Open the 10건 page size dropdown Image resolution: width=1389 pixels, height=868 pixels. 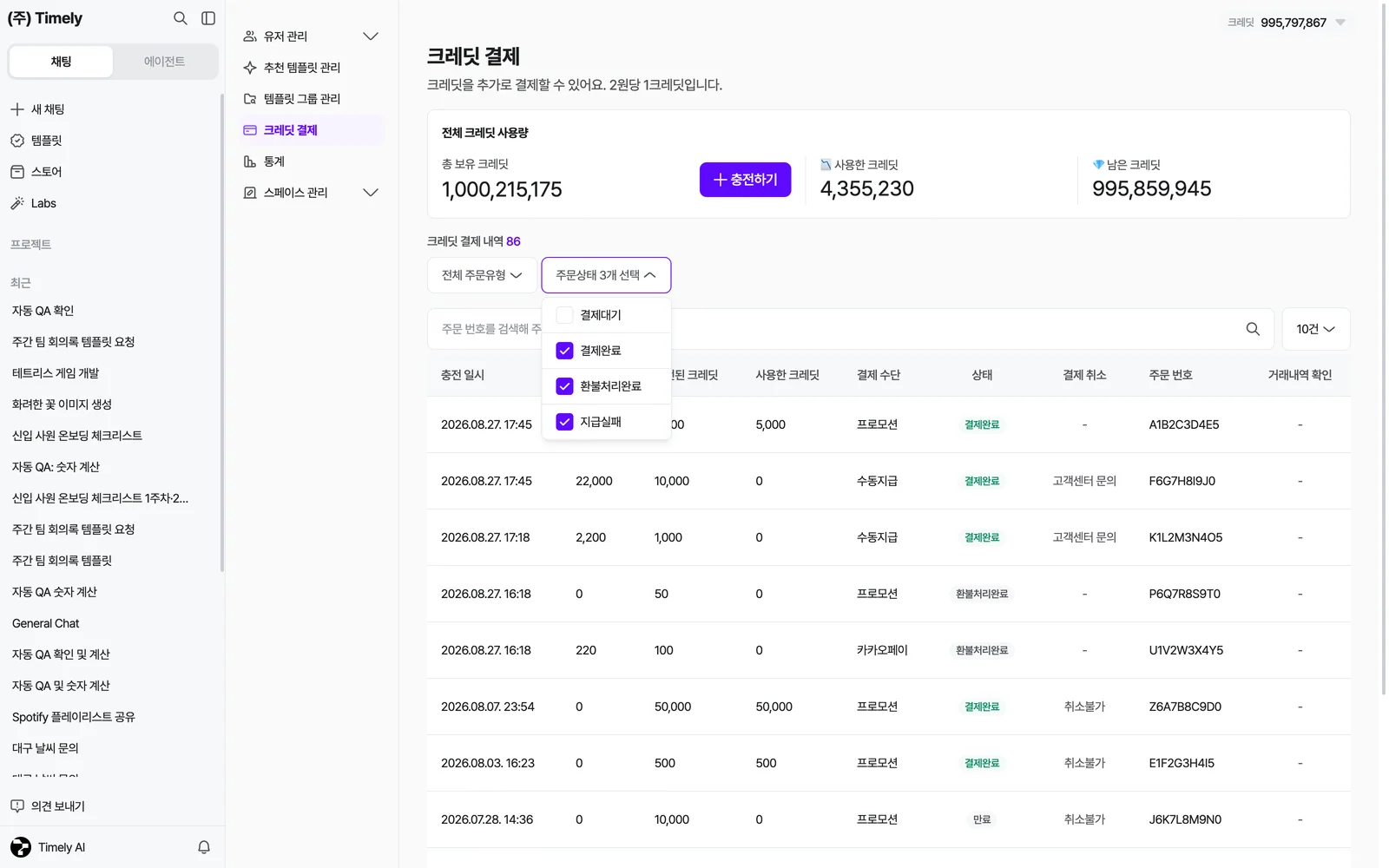[x=1315, y=329]
